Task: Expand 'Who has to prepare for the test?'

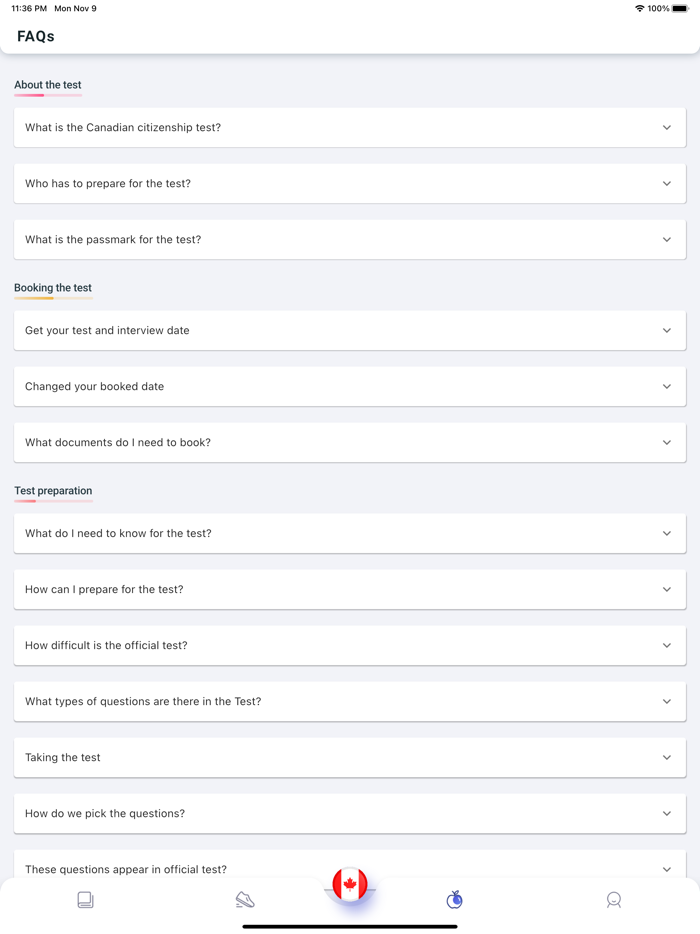Action: [350, 183]
